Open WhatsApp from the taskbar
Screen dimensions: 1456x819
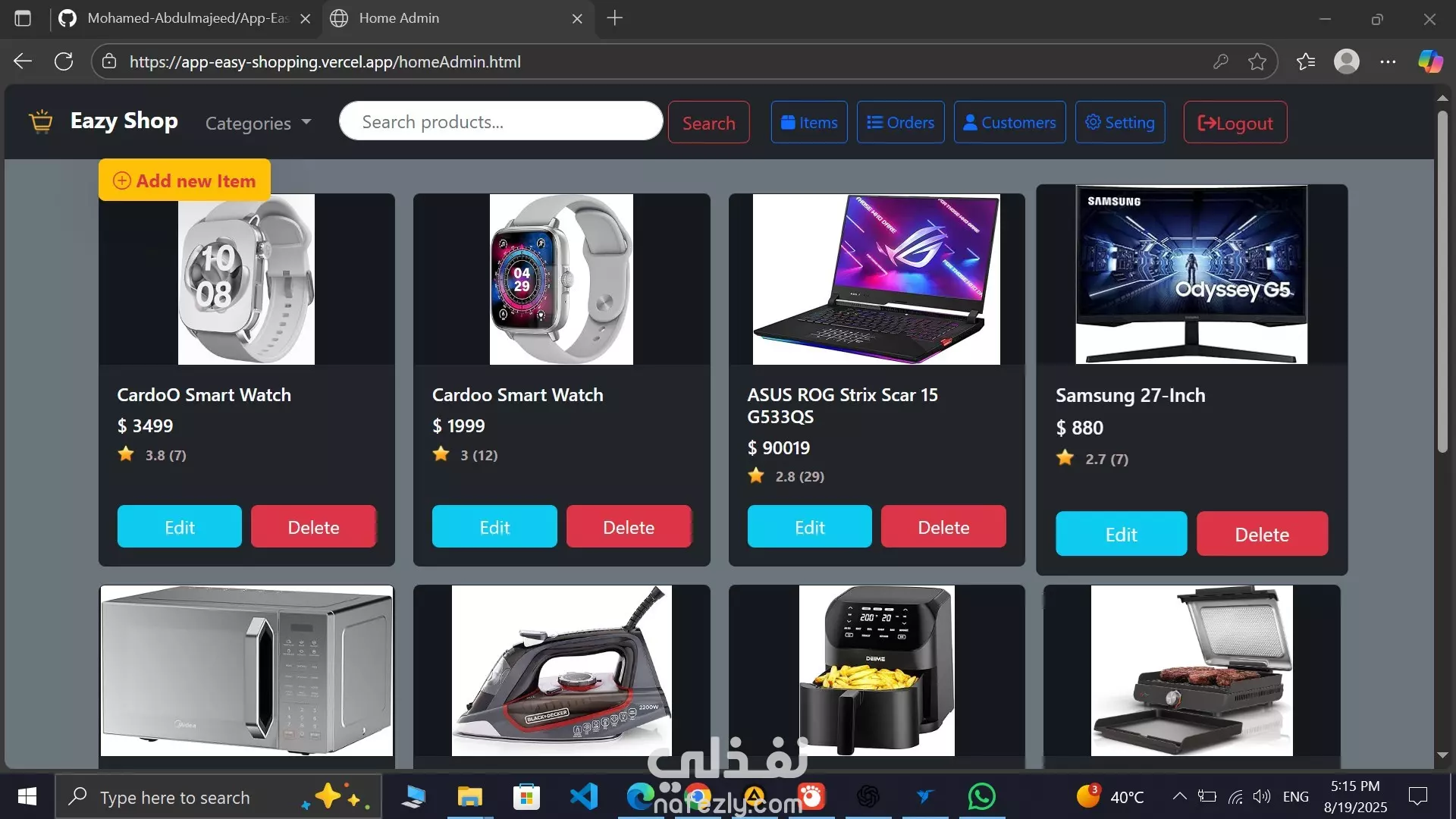coord(982,796)
